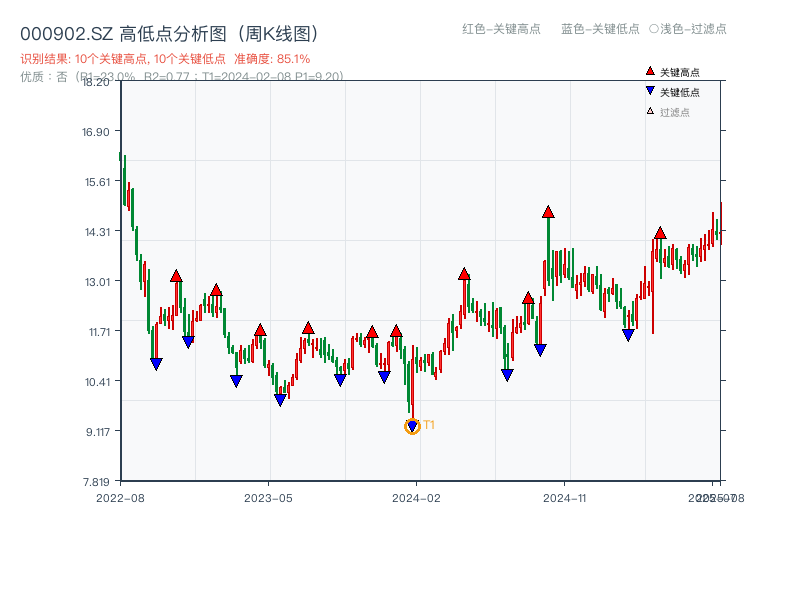This screenshot has width=800, height=600.
Task: Toggle the 关键高点 legend label
Action: tap(680, 72)
